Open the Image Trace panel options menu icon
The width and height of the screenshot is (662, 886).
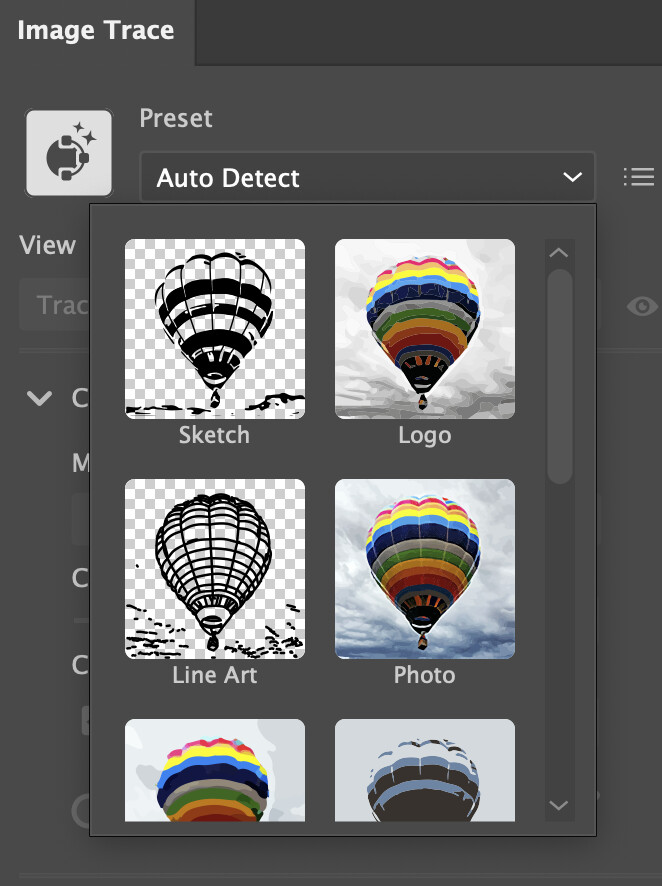point(638,178)
